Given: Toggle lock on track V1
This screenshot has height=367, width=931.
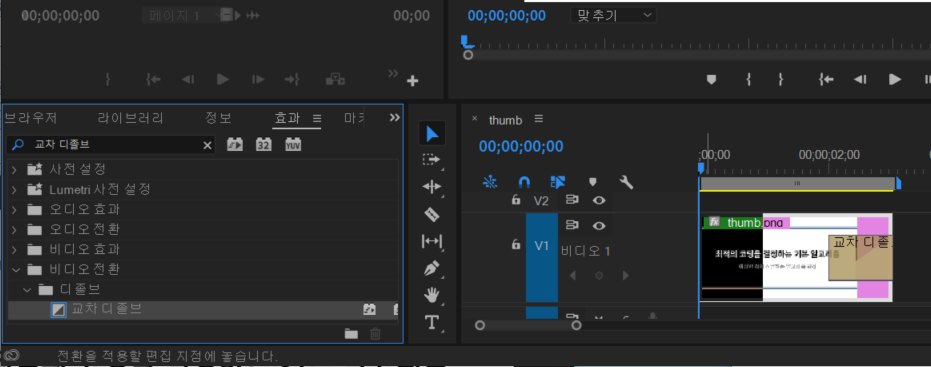Looking at the screenshot, I should pyautogui.click(x=516, y=244).
